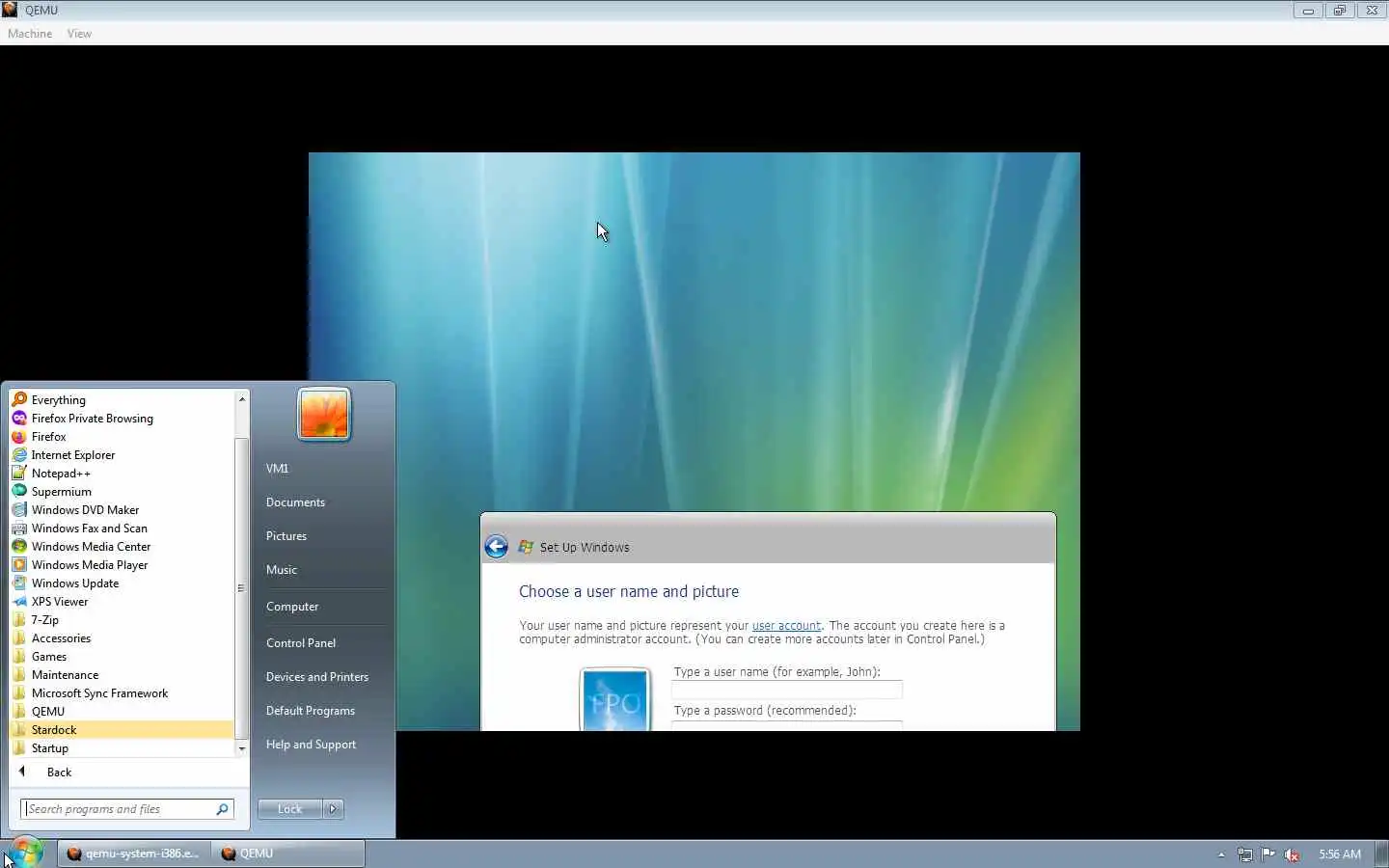Click the Windows Start orb

26,853
